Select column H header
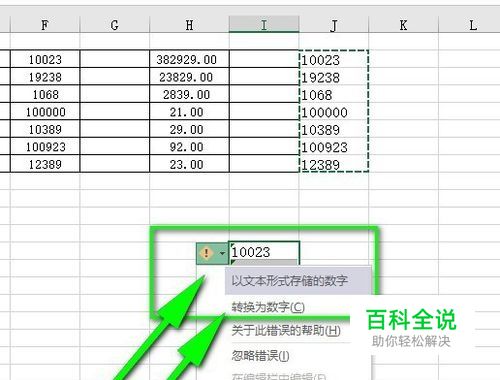Screen dimensions: 500x380 click(x=189, y=25)
